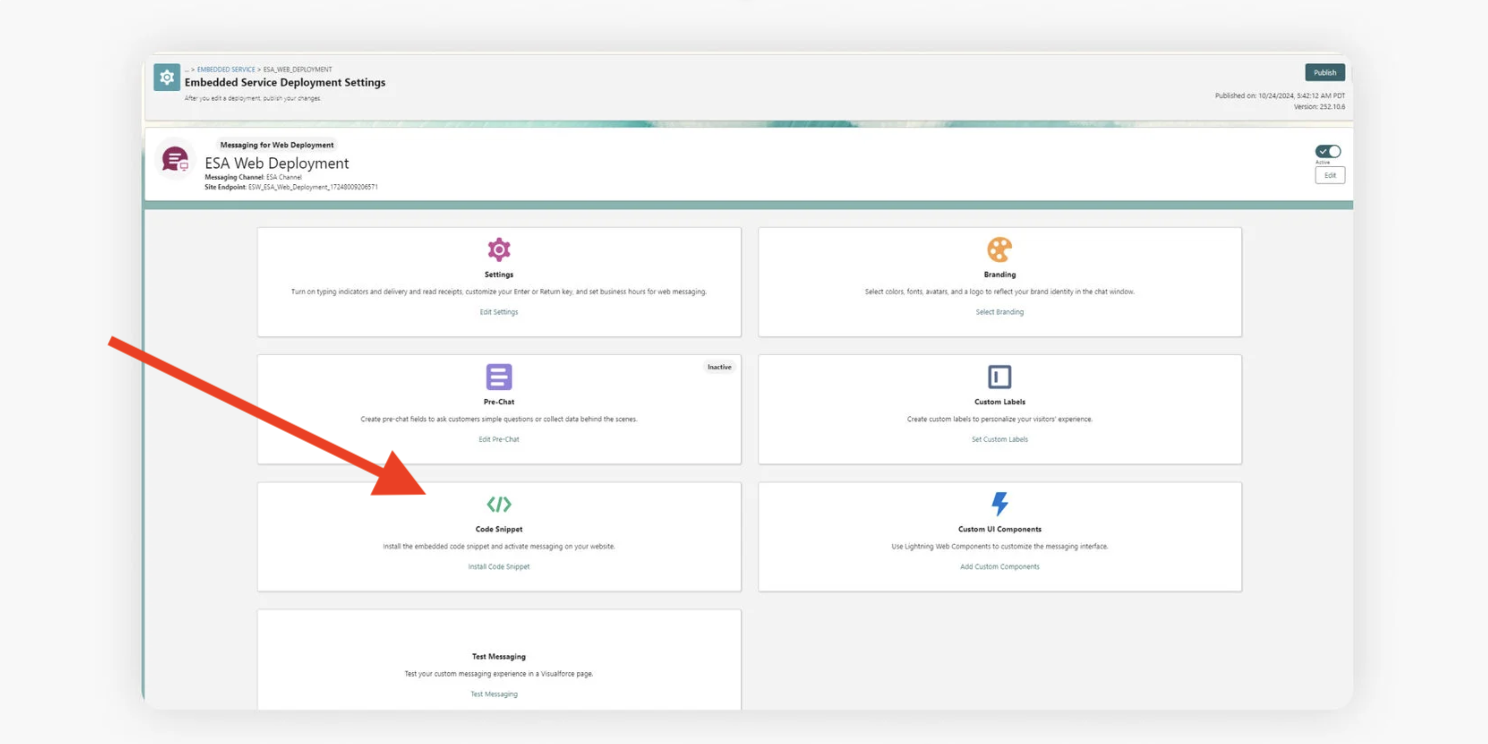This screenshot has height=744, width=1488.
Task: Click the Test Messaging card title
Action: tap(499, 657)
